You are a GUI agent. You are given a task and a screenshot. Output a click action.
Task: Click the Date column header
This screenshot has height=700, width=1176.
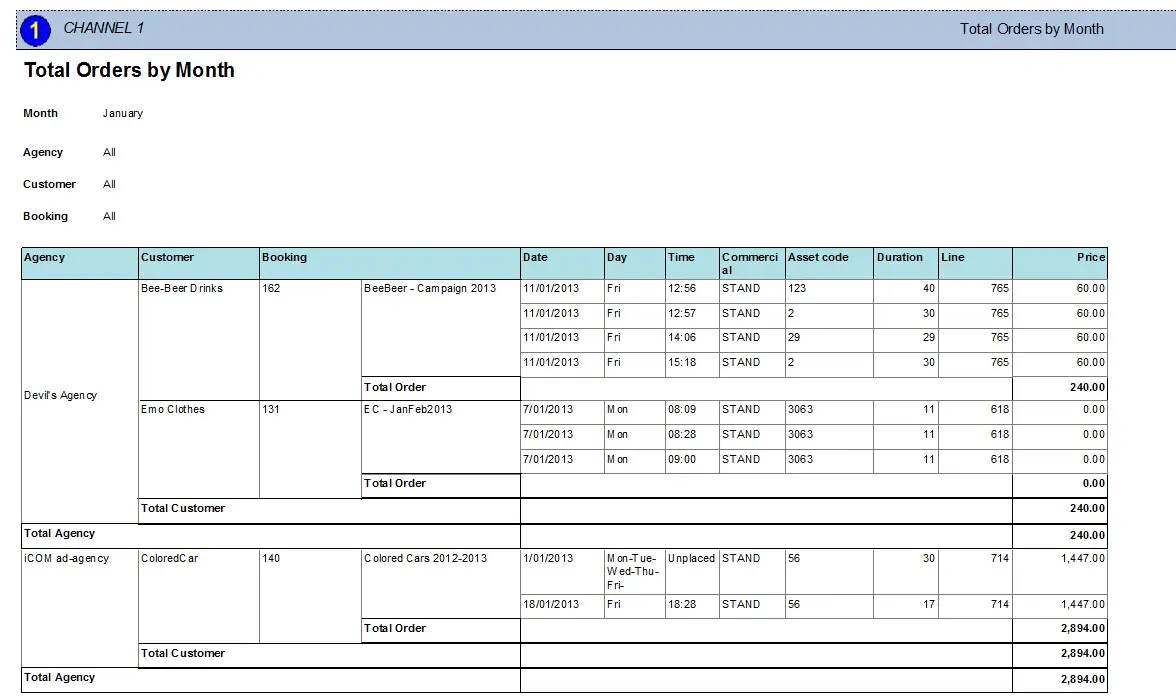(536, 258)
